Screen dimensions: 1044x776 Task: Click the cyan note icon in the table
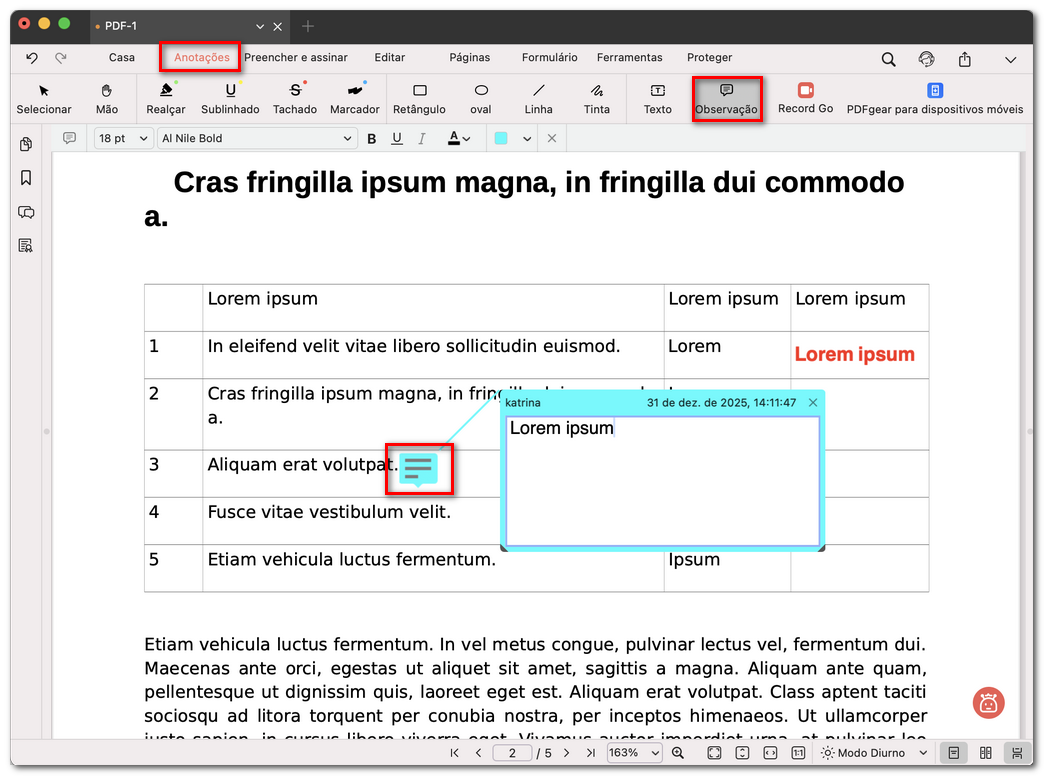click(x=419, y=468)
